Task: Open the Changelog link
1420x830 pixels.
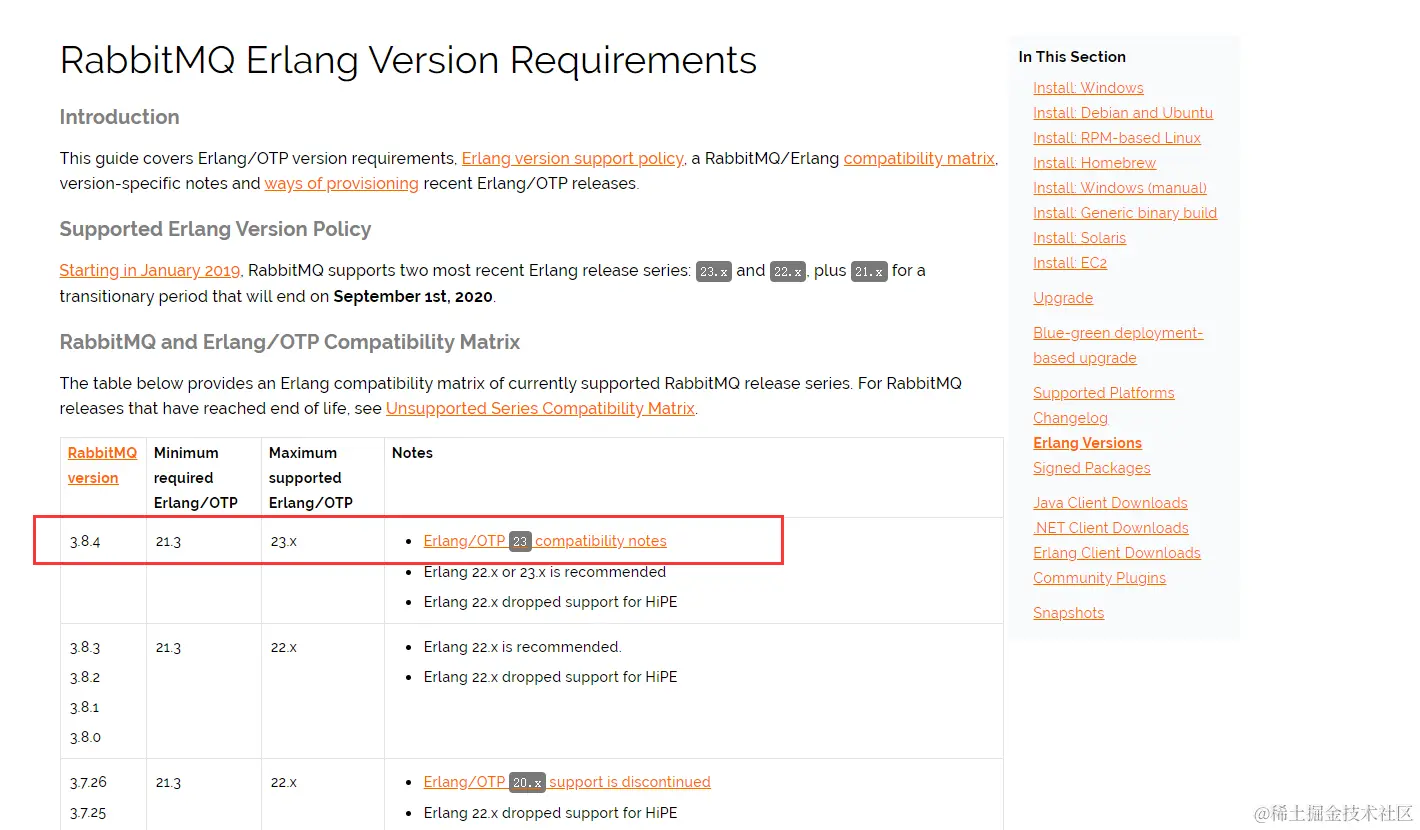Action: pyautogui.click(x=1070, y=418)
